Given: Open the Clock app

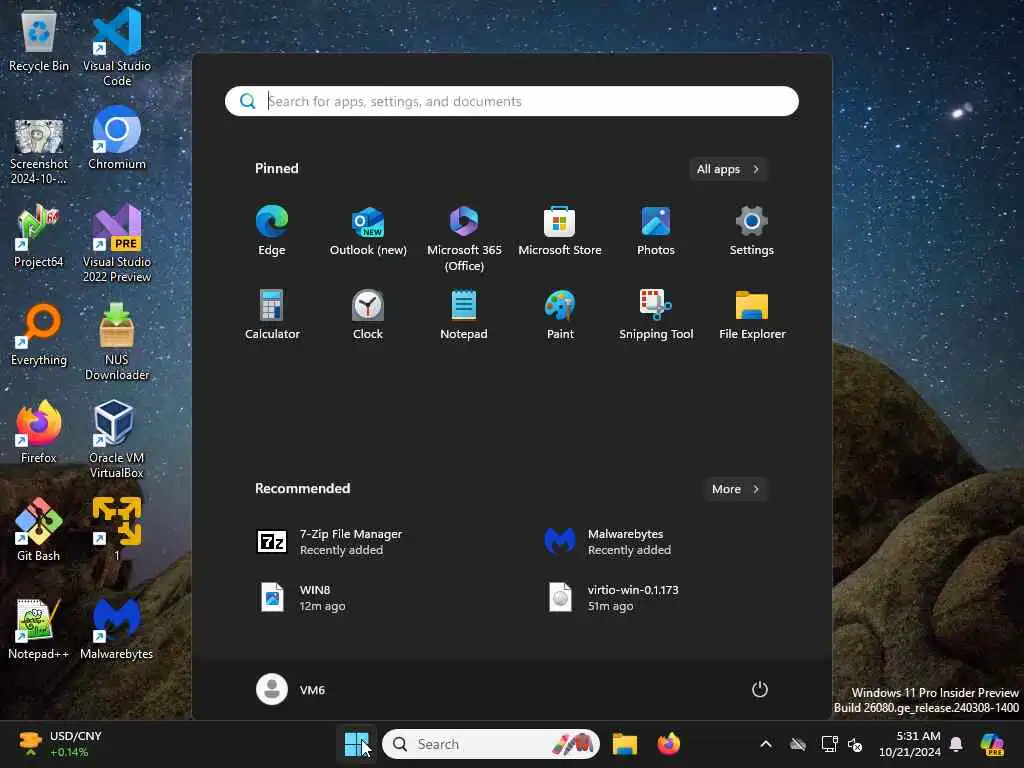Looking at the screenshot, I should click(368, 314).
